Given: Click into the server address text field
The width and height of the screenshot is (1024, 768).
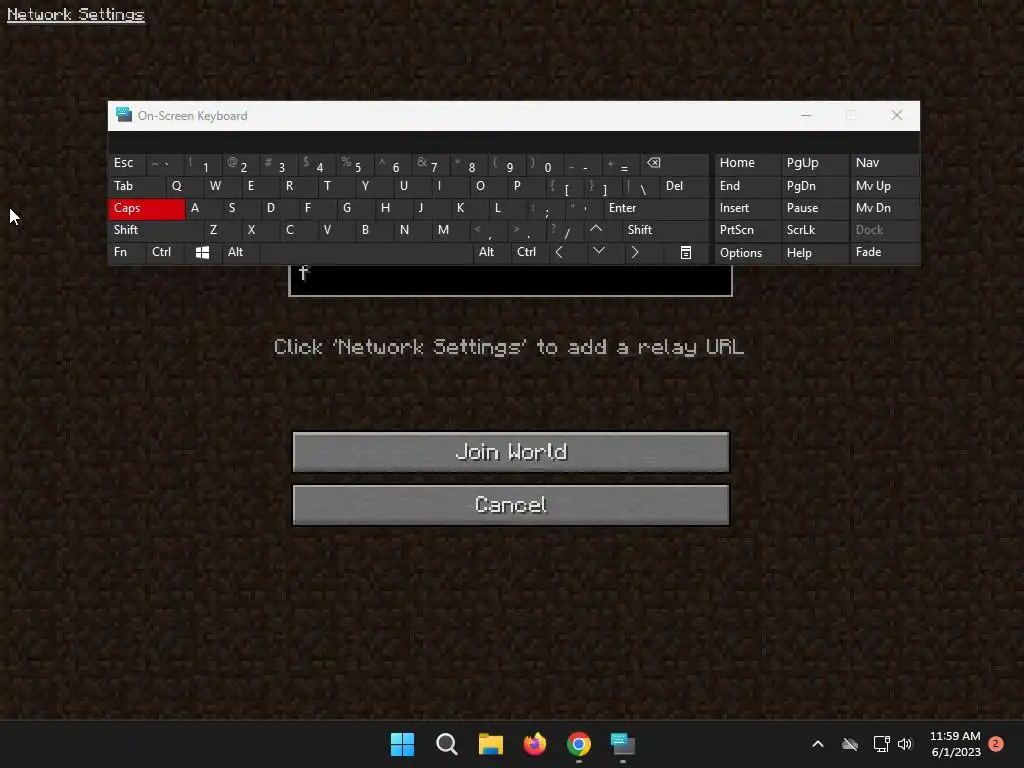Looking at the screenshot, I should pyautogui.click(x=510, y=281).
